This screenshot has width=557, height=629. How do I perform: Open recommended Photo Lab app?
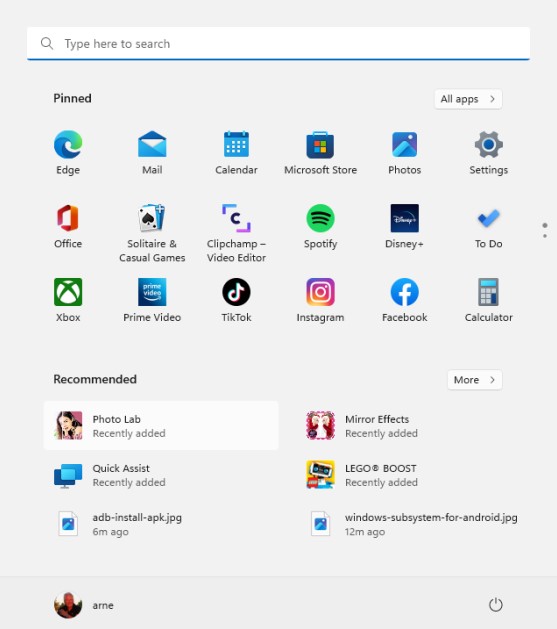(161, 426)
